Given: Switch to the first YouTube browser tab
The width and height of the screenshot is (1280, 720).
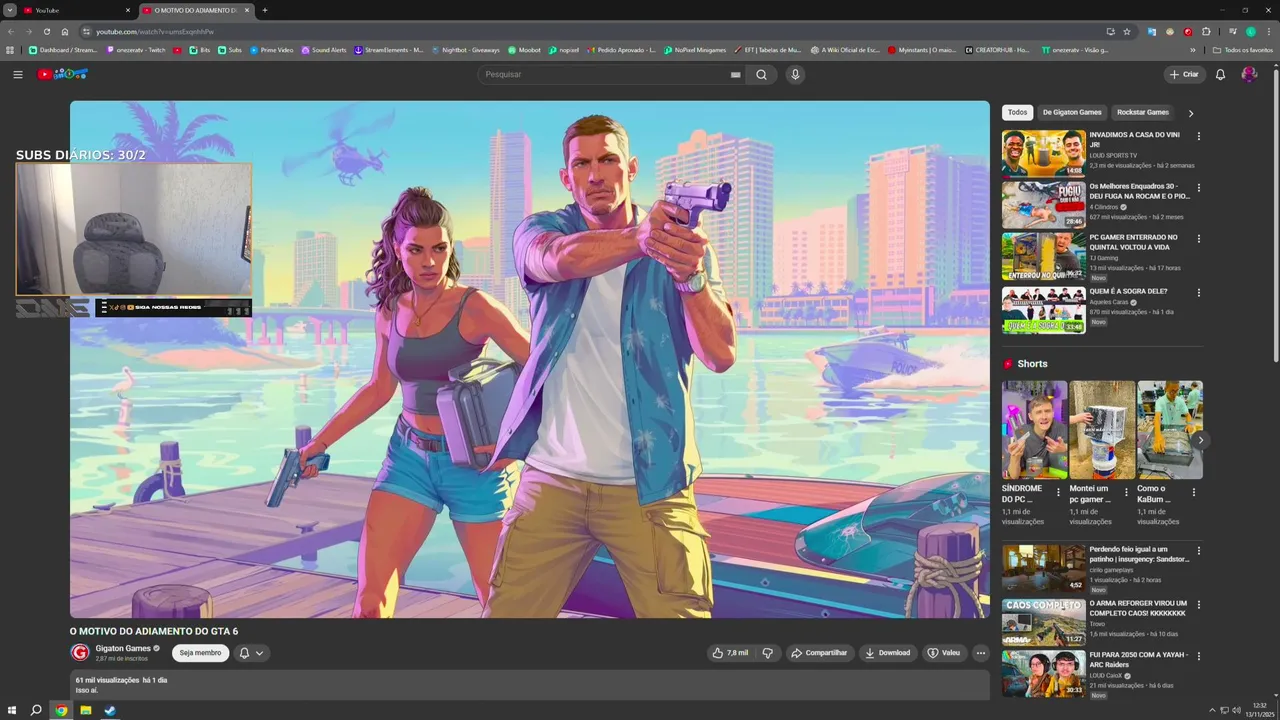Looking at the screenshot, I should (78, 10).
